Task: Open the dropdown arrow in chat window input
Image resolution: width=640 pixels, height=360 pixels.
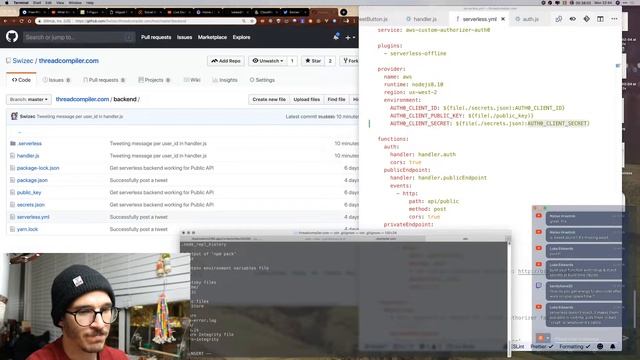Action: click(547, 338)
